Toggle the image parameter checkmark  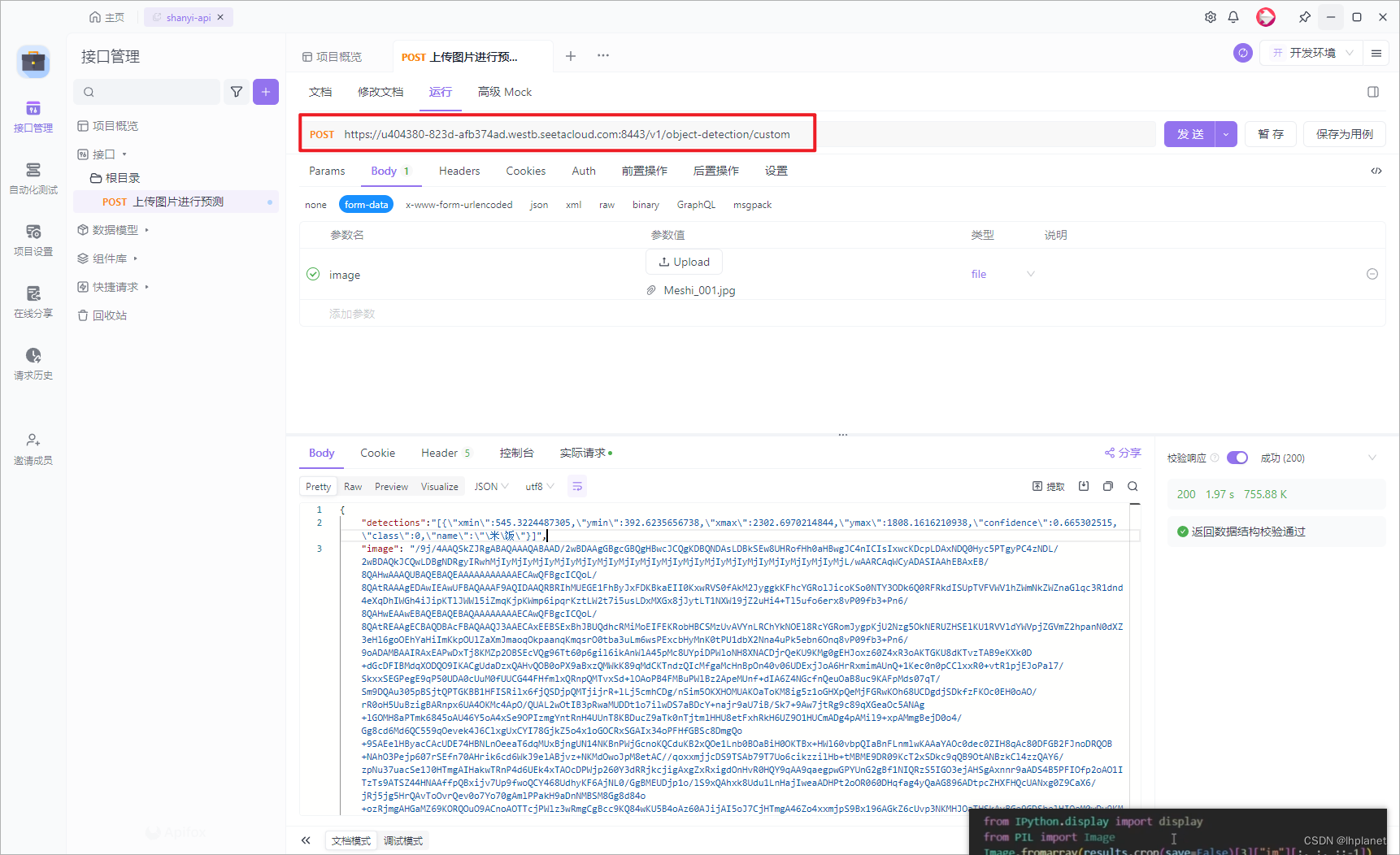313,274
